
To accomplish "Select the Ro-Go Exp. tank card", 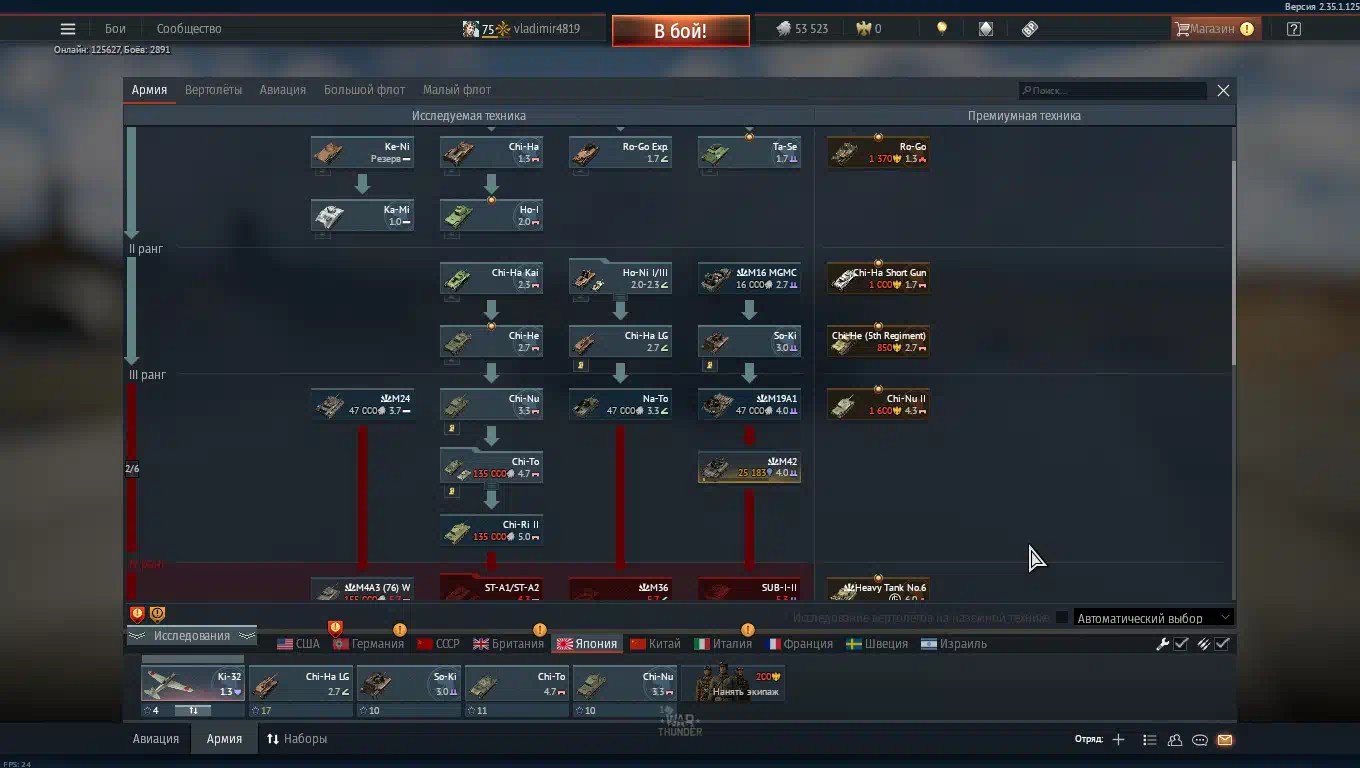I will (620, 153).
